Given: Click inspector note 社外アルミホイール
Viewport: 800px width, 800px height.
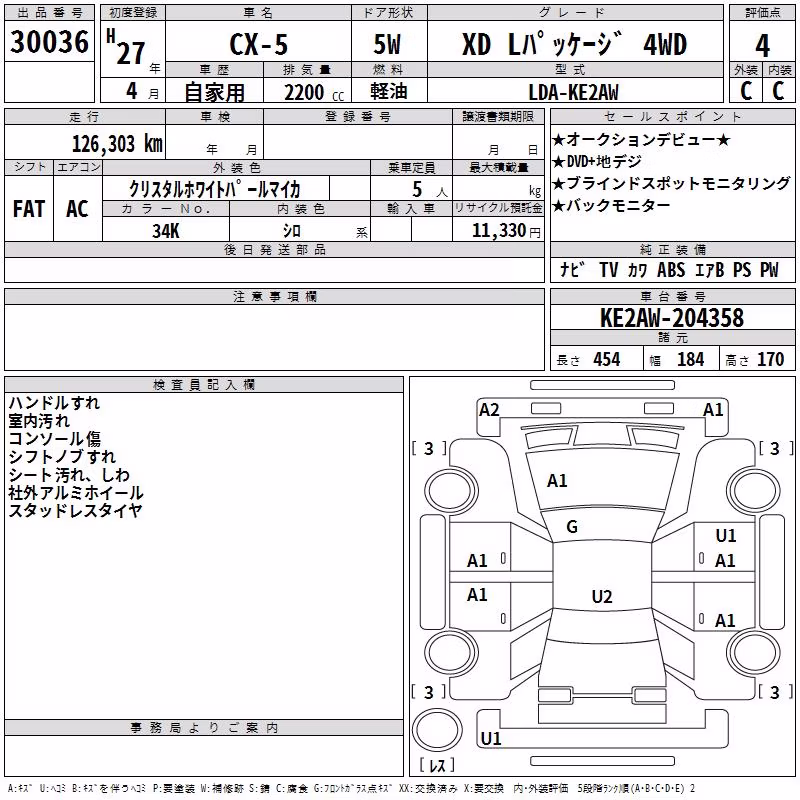Looking at the screenshot, I should tap(76, 492).
